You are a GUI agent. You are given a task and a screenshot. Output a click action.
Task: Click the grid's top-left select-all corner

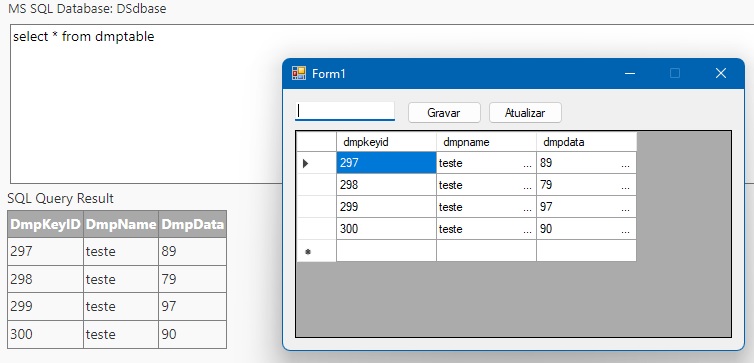pyautogui.click(x=316, y=142)
